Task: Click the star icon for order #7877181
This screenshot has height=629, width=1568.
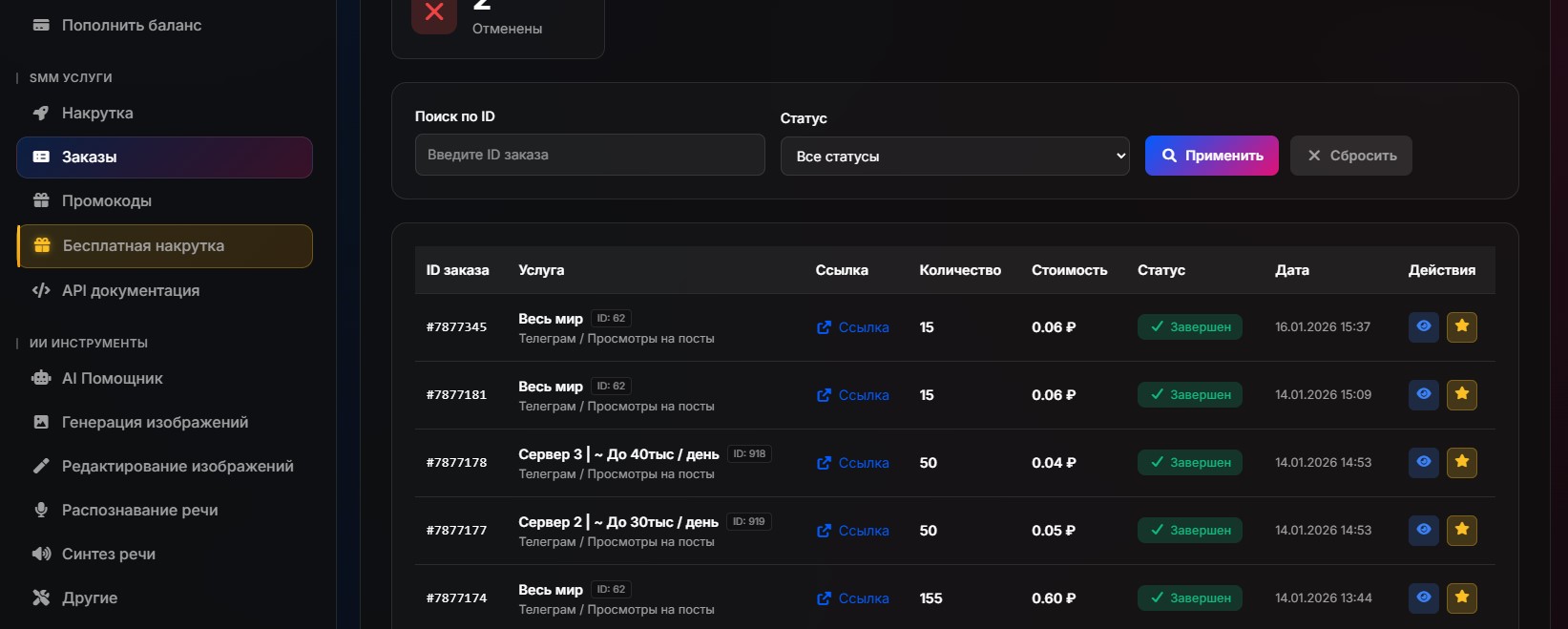Action: (1461, 395)
